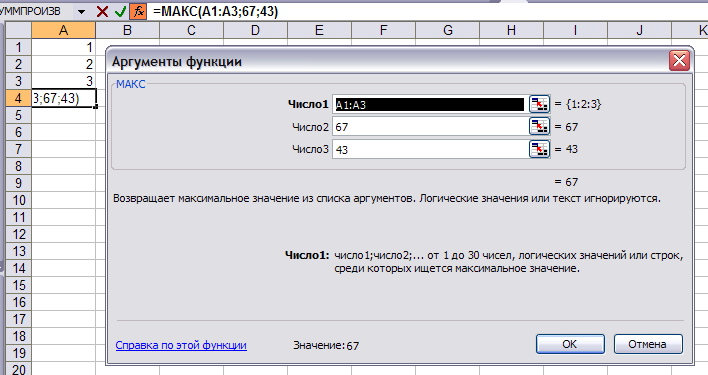708x375 pixels.
Task: Select row 12 header
Action: pos(19,234)
